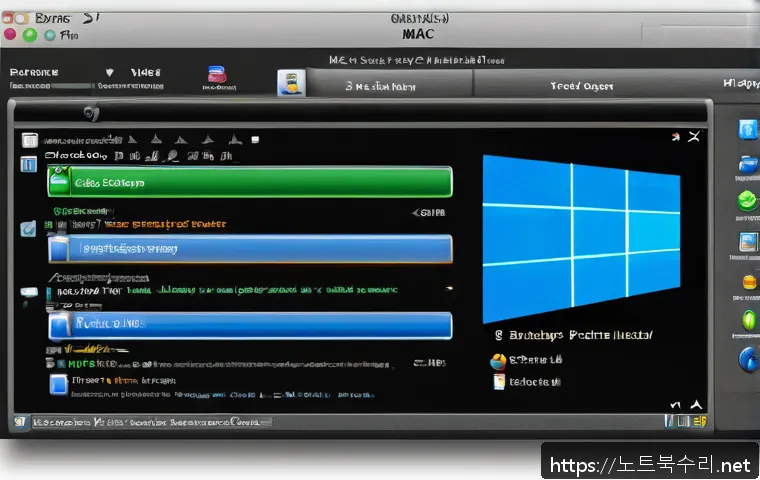Click the highlighted yellow-blue toolbar icon
This screenshot has width=760, height=480.
pos(289,83)
